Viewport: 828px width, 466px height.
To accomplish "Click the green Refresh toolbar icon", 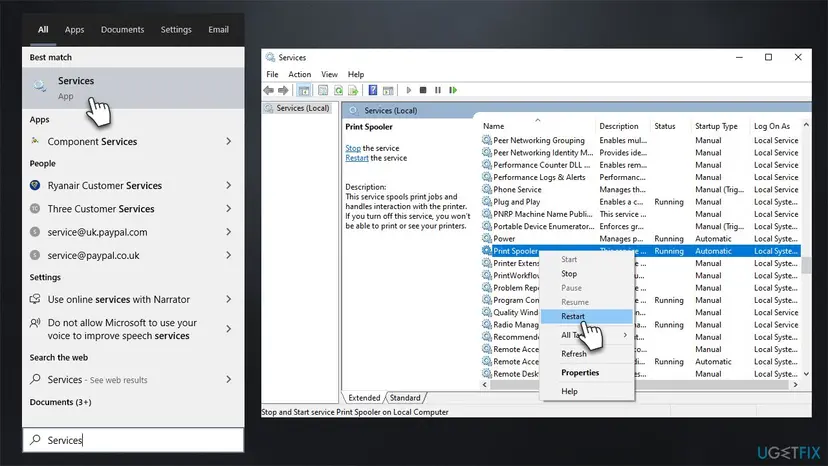I will click(x=338, y=90).
